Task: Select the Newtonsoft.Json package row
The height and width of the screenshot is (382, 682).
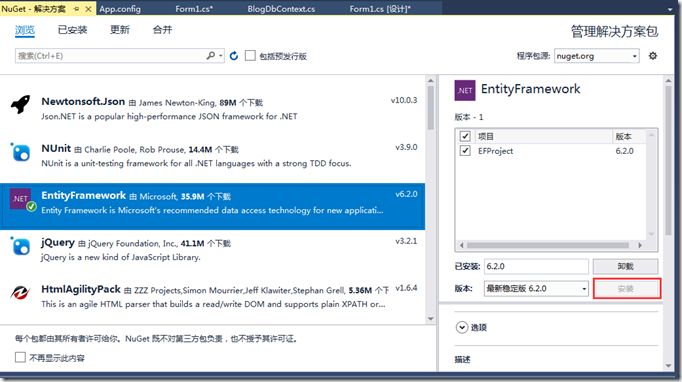Action: (x=212, y=108)
